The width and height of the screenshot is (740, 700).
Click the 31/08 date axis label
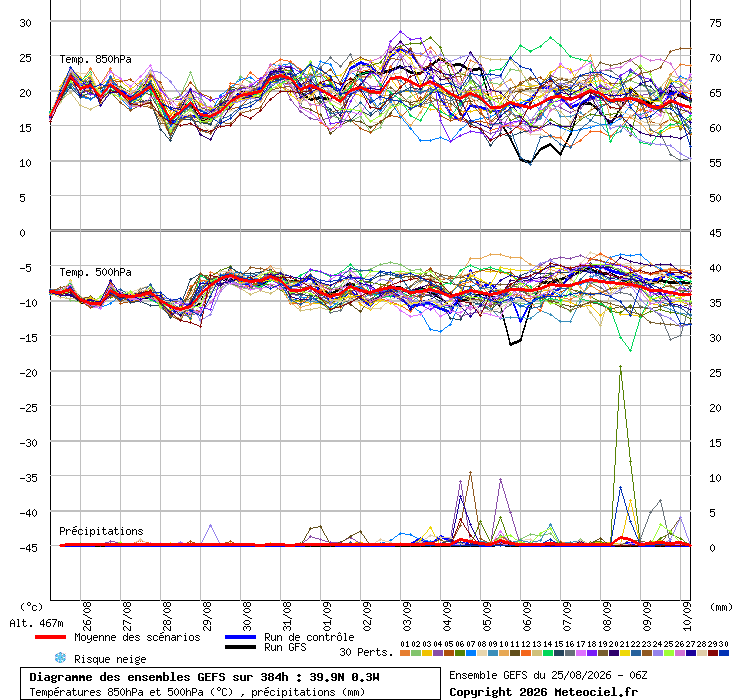287,616
